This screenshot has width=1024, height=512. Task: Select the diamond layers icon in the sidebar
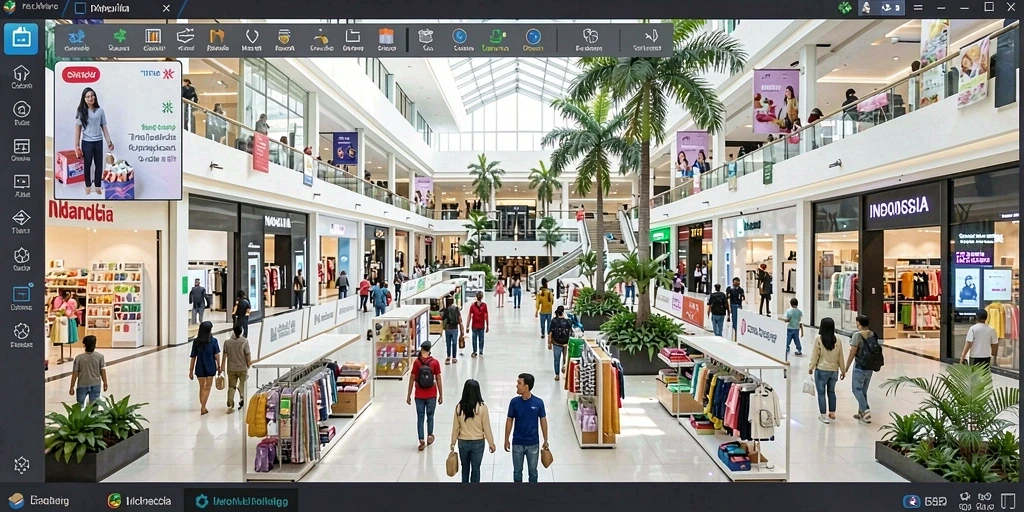tap(22, 217)
